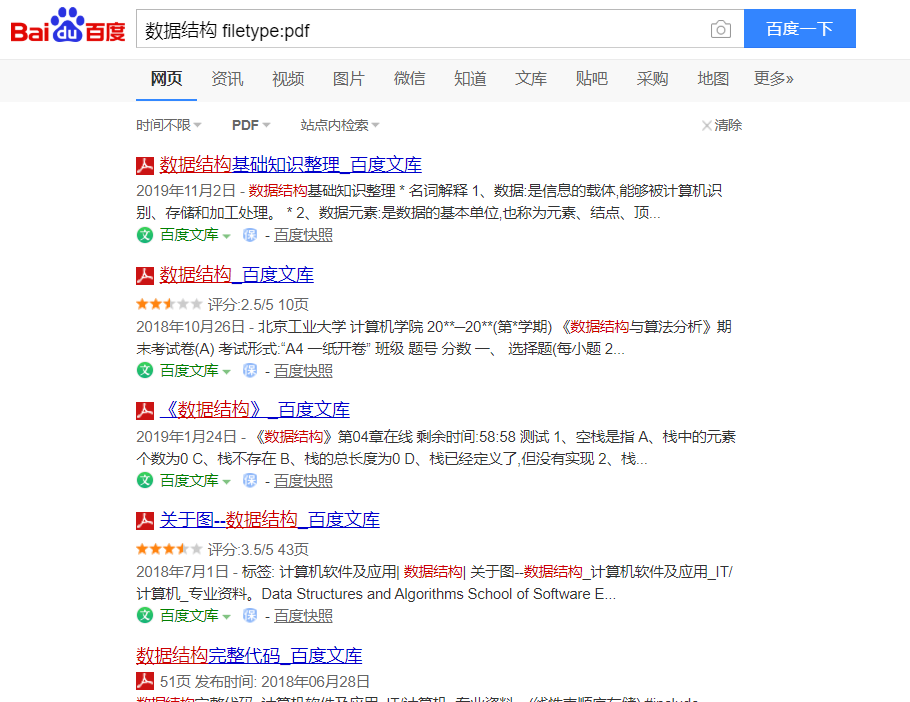This screenshot has width=910, height=702.
Task: Click PDF icon beside 数据结构_百度文库 result
Action: click(145, 276)
